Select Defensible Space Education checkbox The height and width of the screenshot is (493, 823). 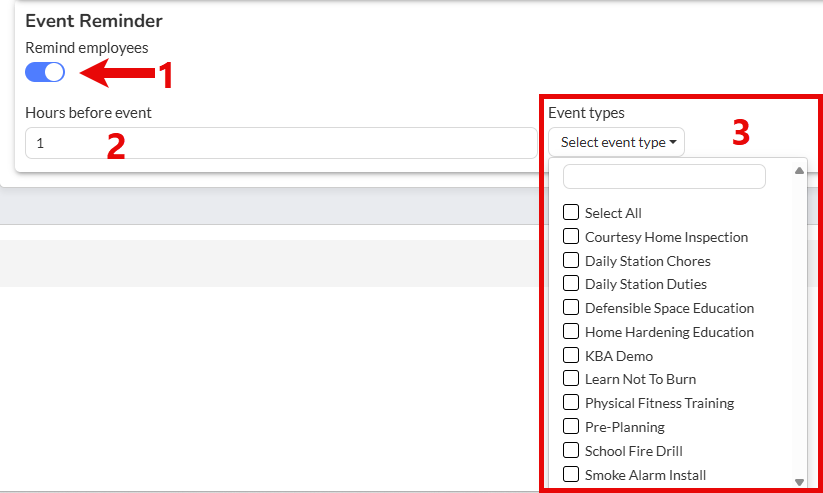click(x=571, y=307)
